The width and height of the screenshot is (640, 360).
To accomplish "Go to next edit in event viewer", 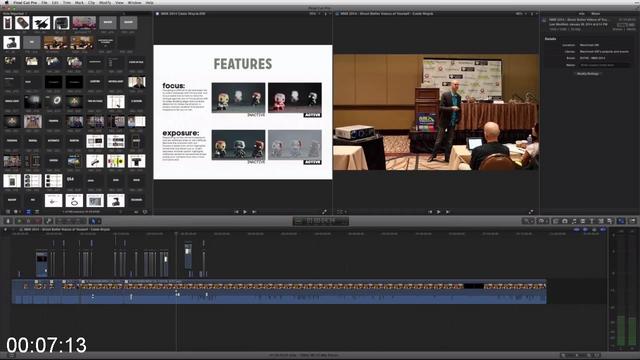I will 254,212.
